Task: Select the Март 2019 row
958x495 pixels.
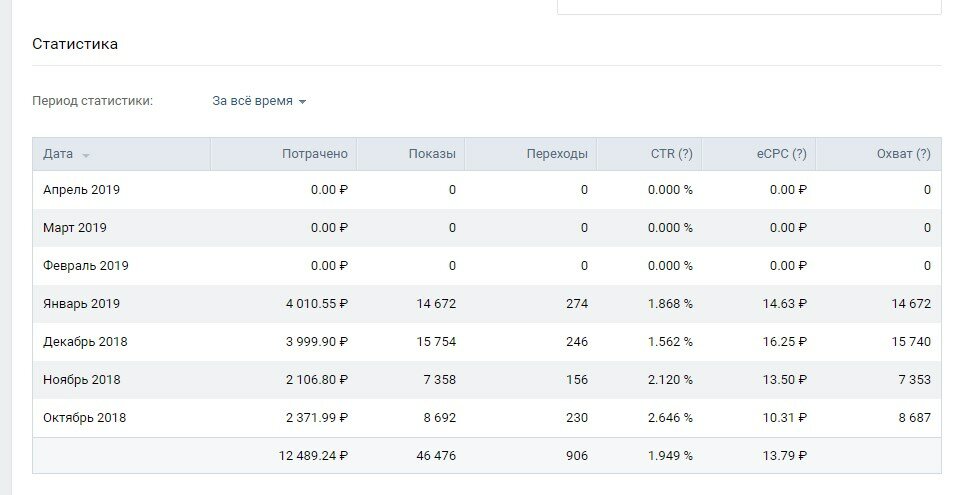Action: [75, 228]
